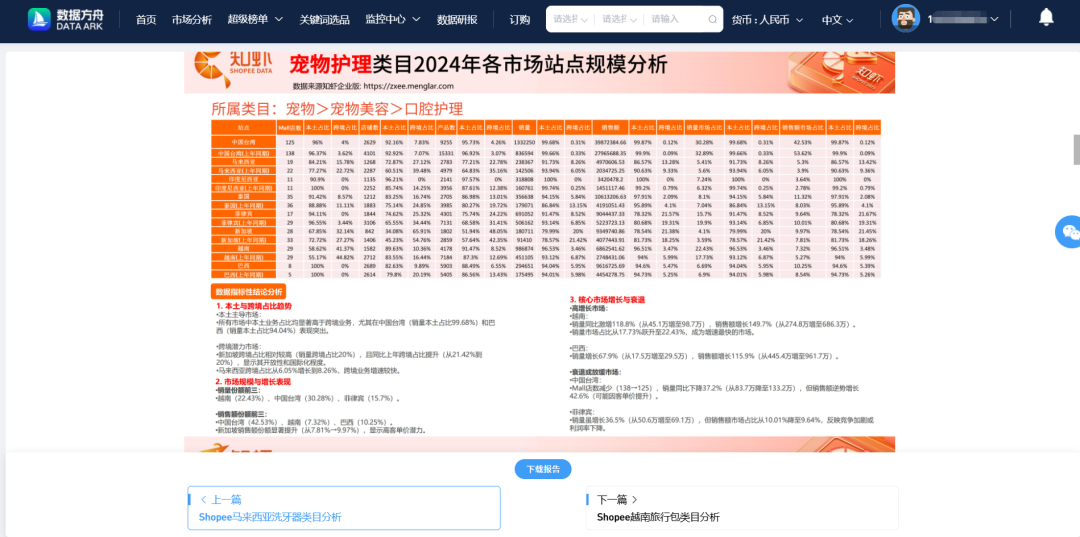This screenshot has height=537, width=1080.
Task: Open the 中文 language dropdown
Action: [x=838, y=19]
